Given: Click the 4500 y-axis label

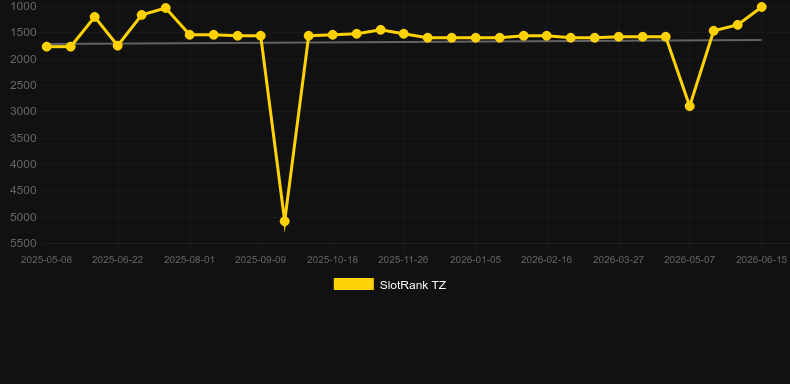Looking at the screenshot, I should [x=24, y=190].
